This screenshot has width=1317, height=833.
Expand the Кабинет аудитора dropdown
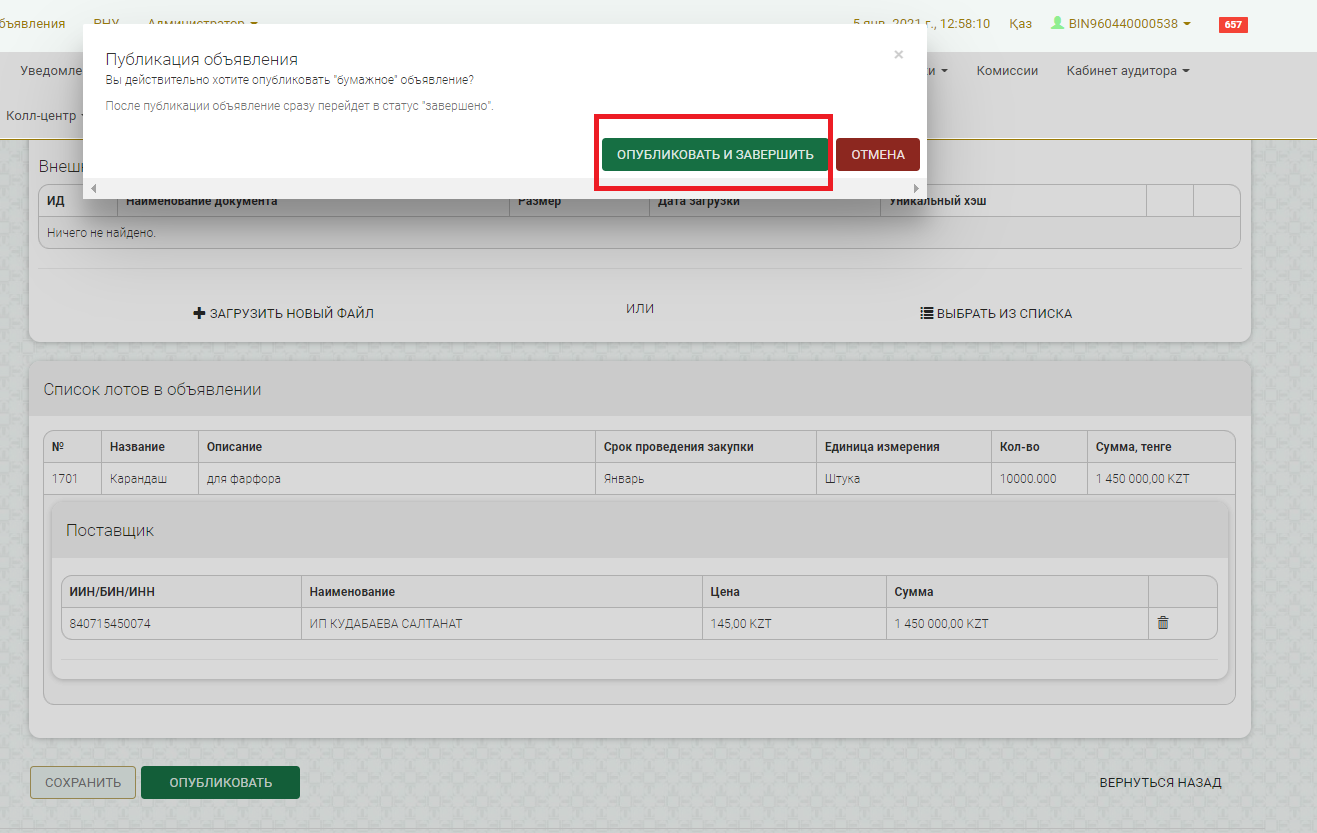tap(1127, 71)
